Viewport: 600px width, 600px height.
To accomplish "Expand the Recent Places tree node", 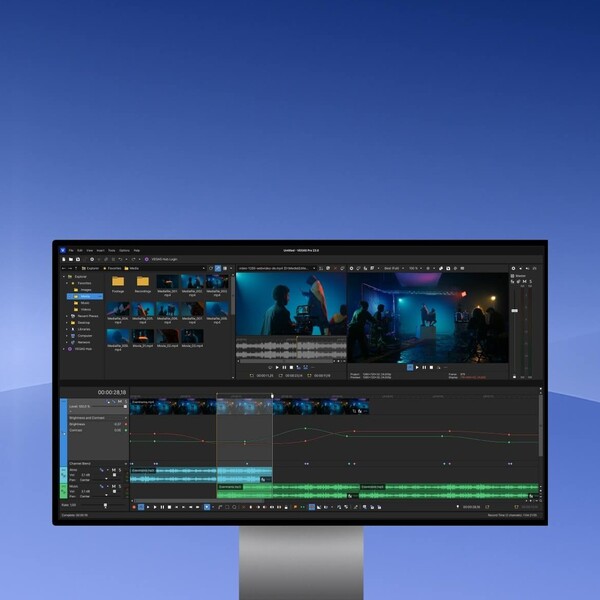I will [x=66, y=314].
